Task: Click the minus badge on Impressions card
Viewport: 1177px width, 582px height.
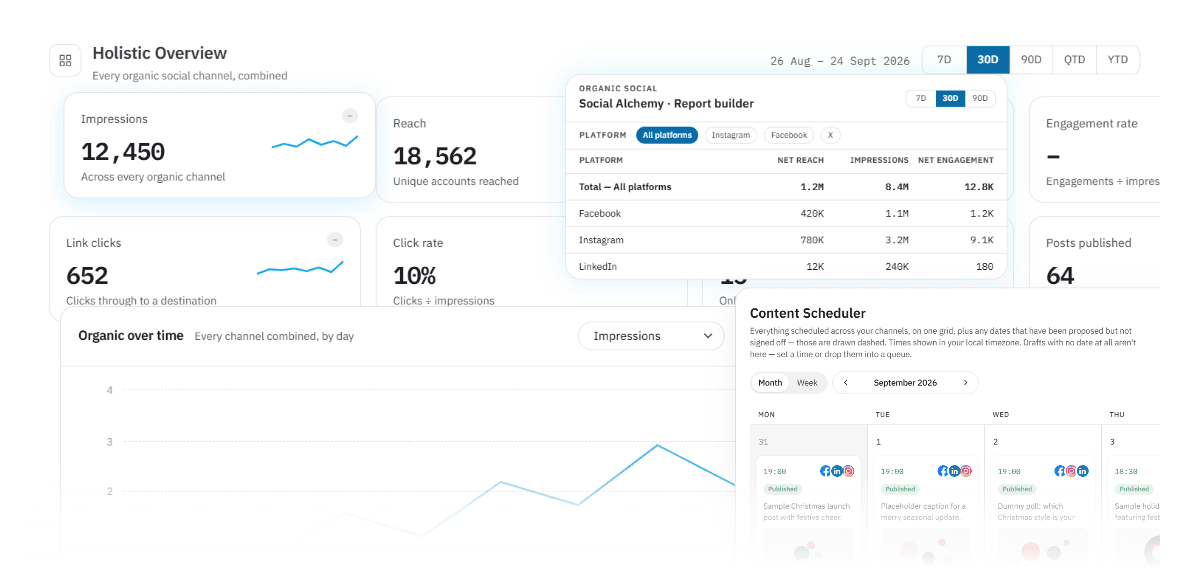Action: (x=350, y=116)
